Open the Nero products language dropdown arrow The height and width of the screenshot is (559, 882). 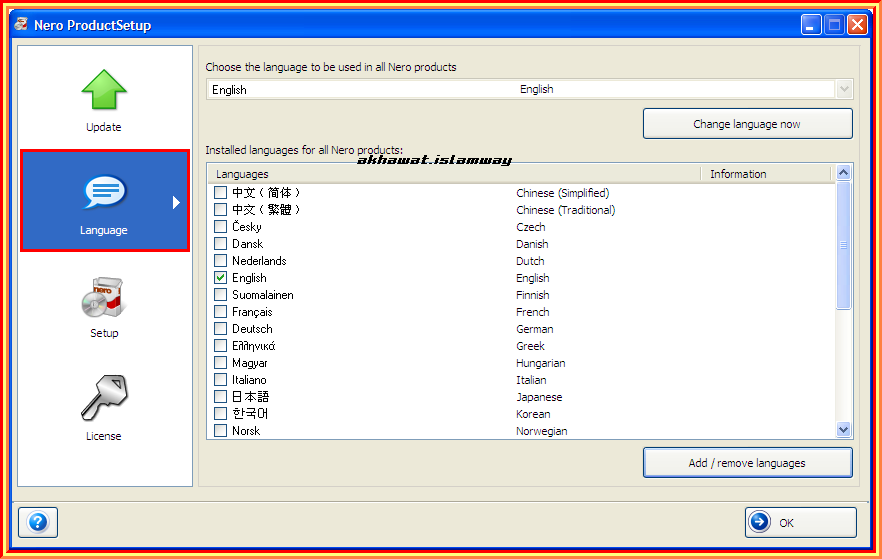coord(844,89)
